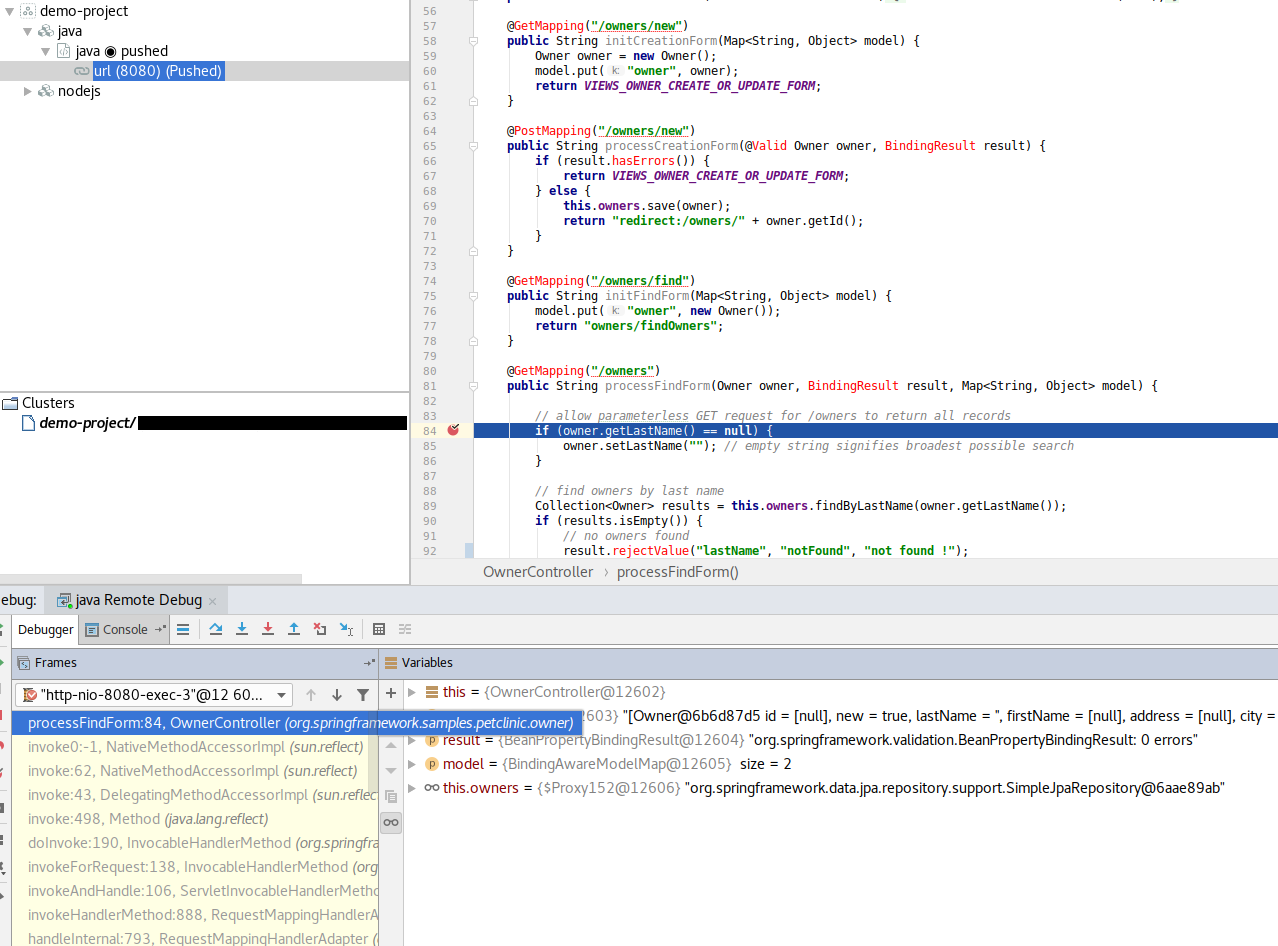Select frame invoke:43, DelegatingMethodAccessorImpl
1278x946 pixels.
(195, 795)
